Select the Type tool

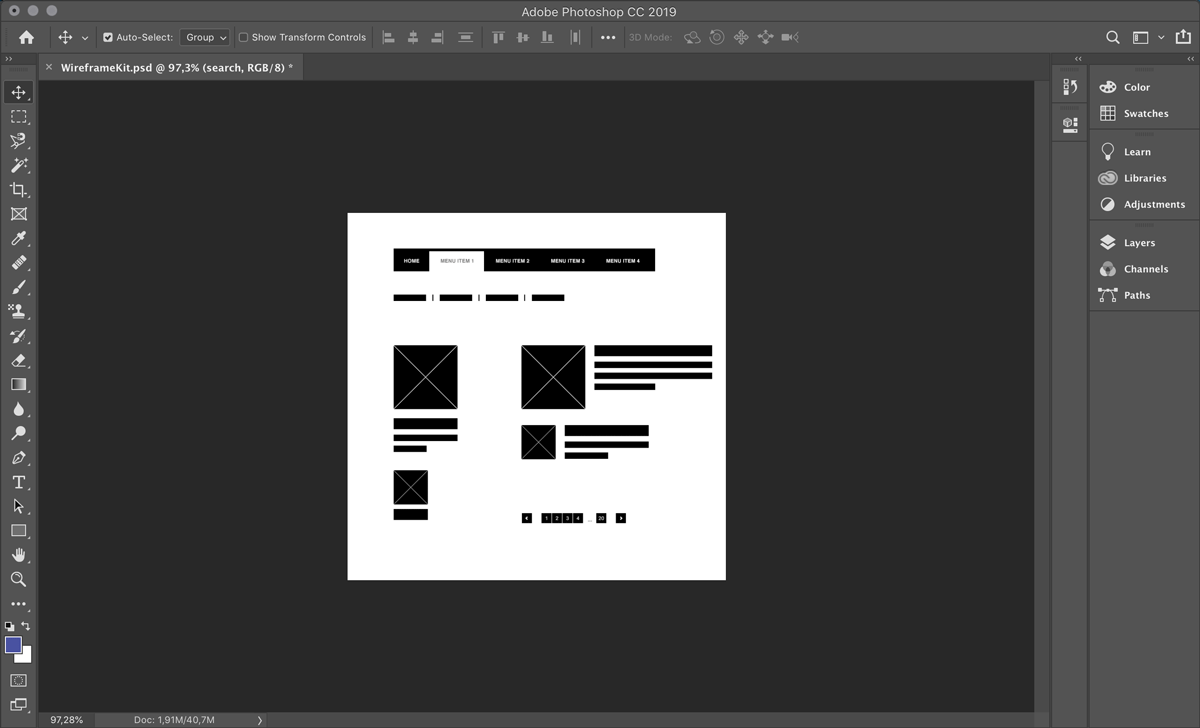[18, 482]
